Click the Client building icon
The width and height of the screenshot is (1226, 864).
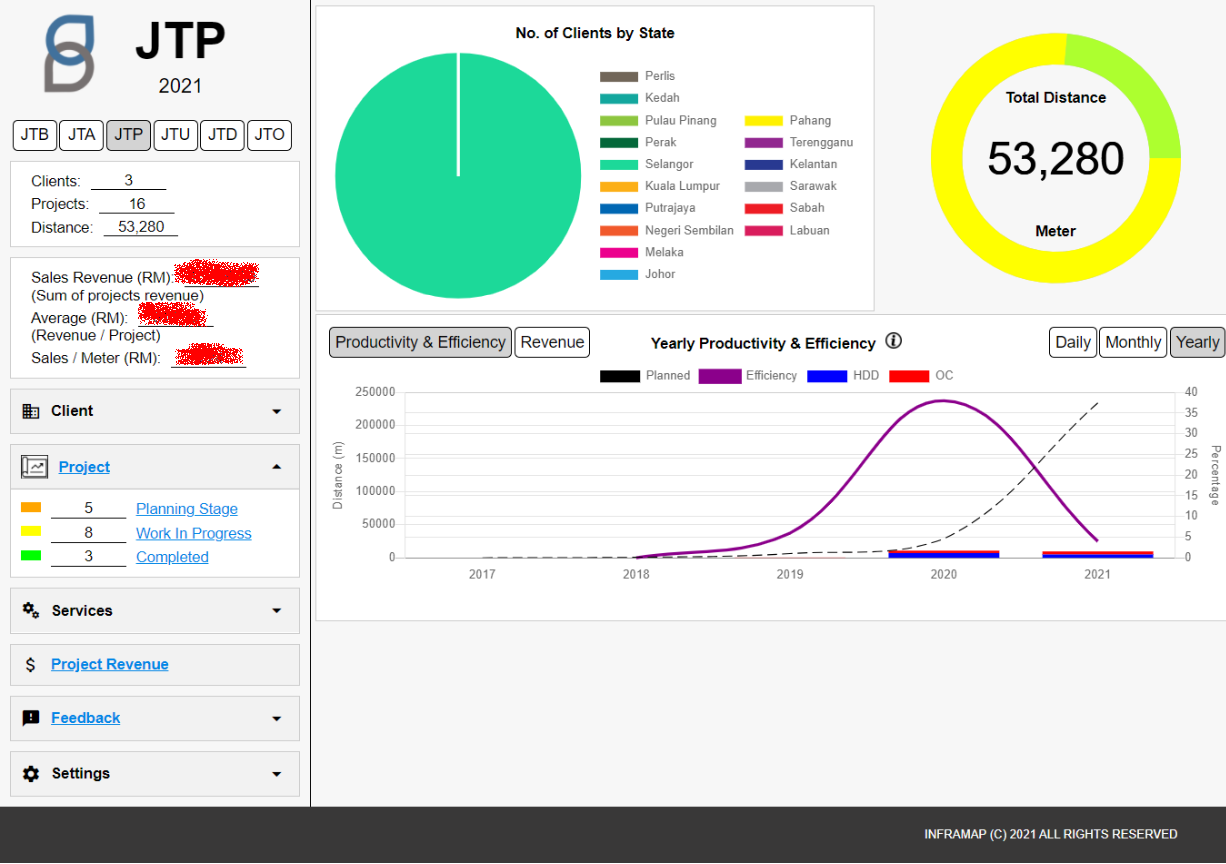click(31, 411)
